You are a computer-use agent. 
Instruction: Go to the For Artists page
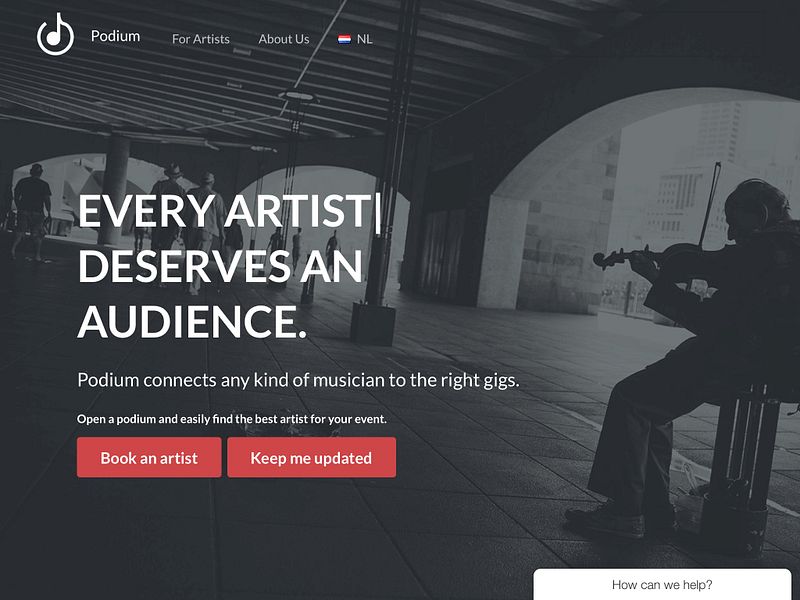[x=201, y=39]
